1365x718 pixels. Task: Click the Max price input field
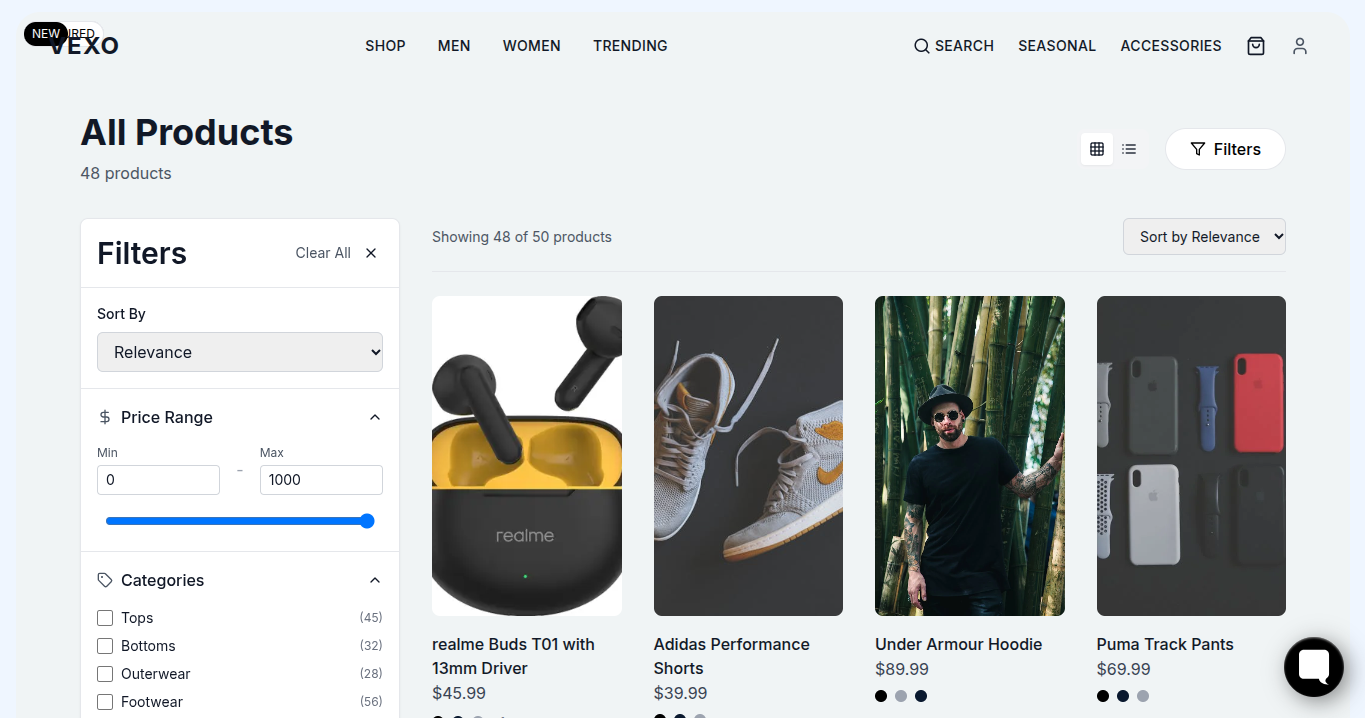coord(321,480)
